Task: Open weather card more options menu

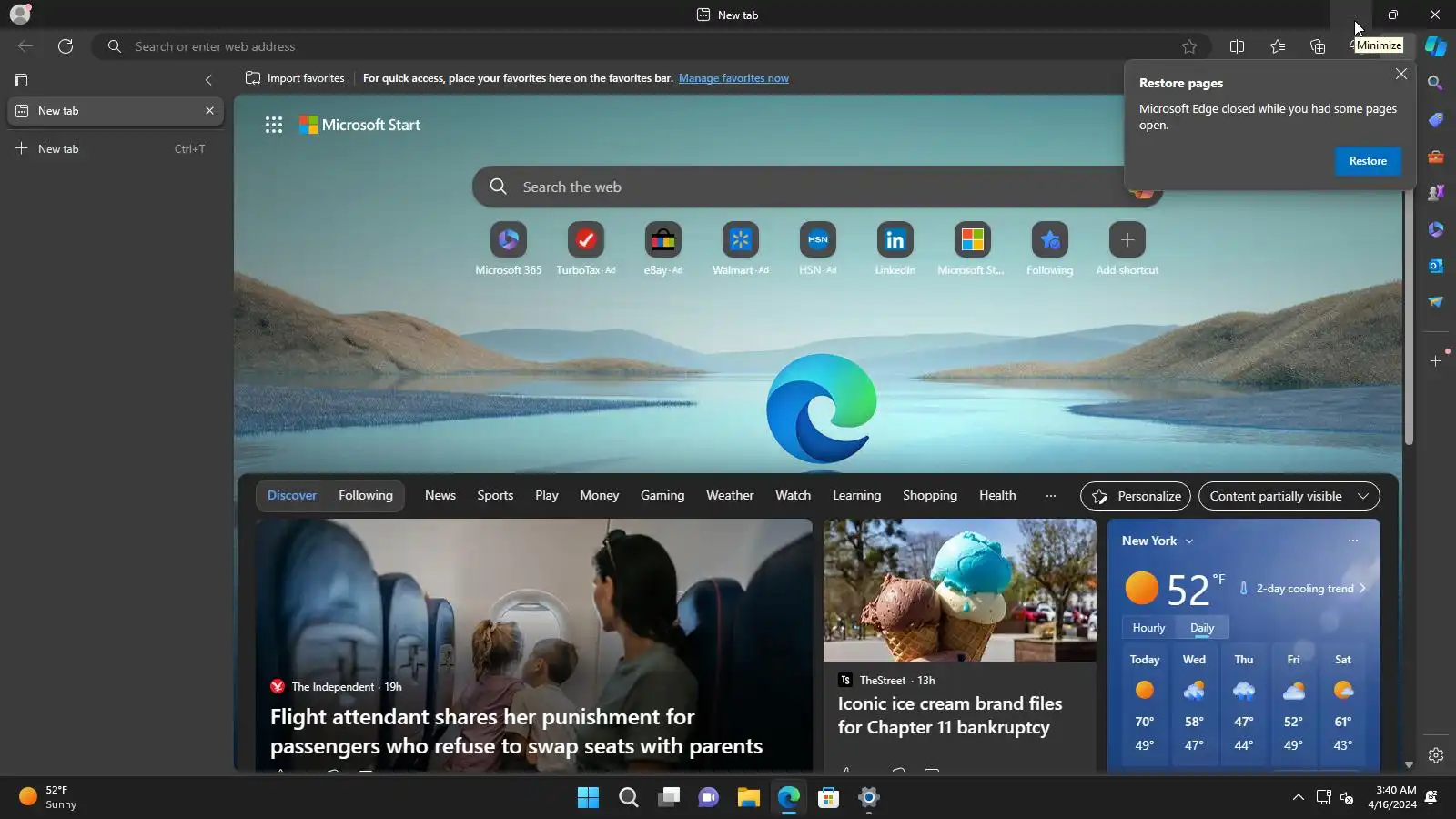Action: coord(1353,541)
